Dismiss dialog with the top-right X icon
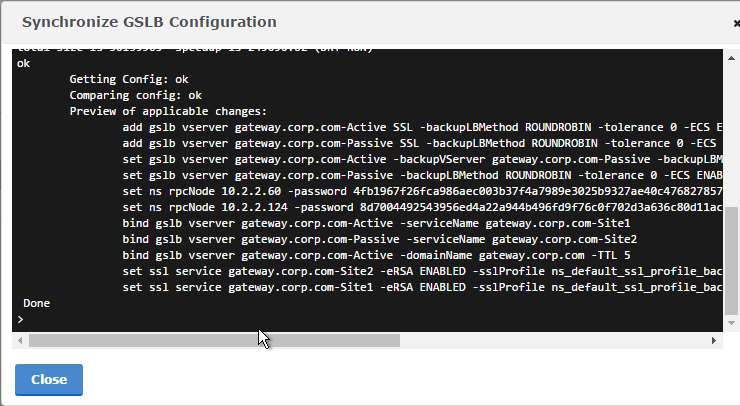This screenshot has width=740, height=406. tap(737, 23)
